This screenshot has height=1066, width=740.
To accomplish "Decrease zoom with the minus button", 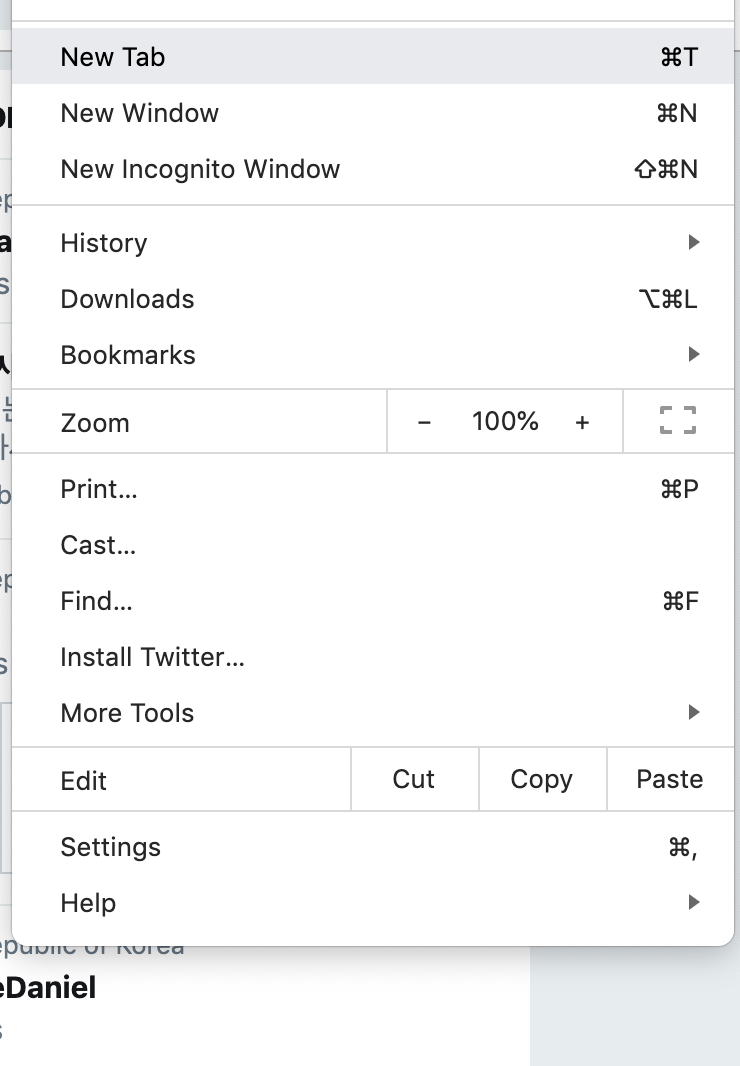I will 424,422.
